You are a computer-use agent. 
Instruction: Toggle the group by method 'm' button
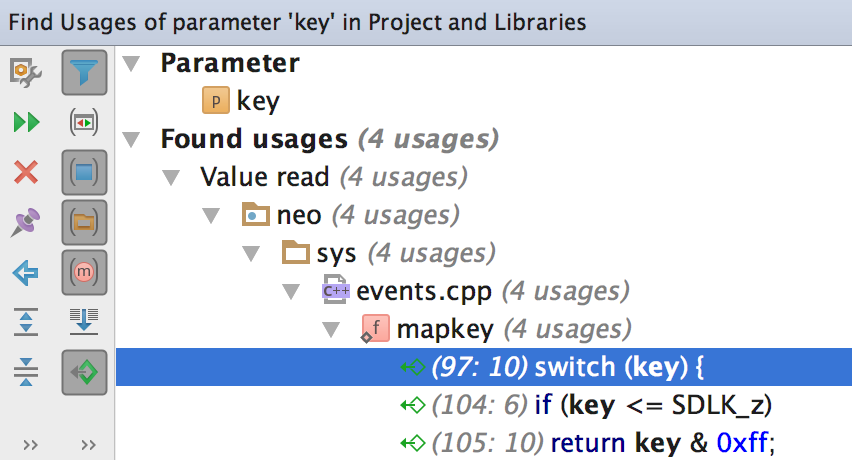click(84, 272)
